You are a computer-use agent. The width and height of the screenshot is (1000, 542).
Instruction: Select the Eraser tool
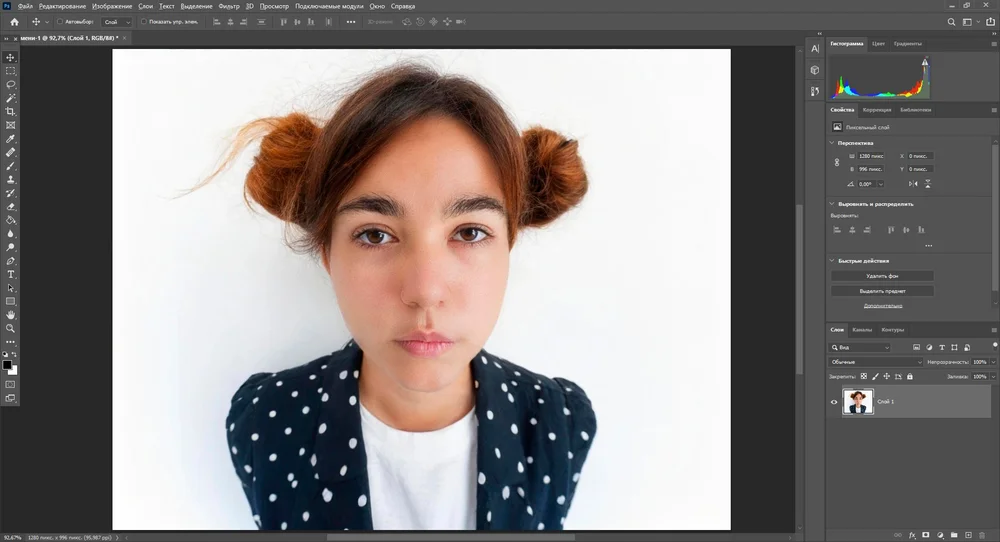[x=10, y=207]
